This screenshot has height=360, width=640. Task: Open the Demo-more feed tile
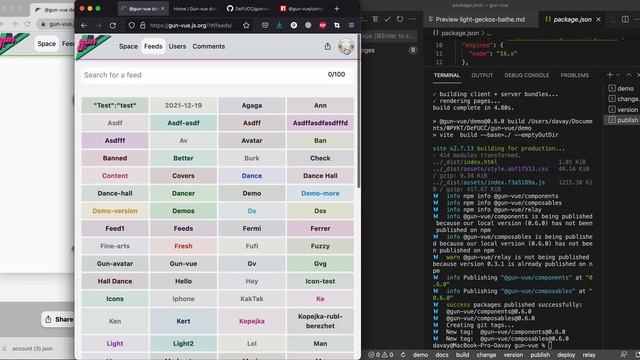click(320, 193)
